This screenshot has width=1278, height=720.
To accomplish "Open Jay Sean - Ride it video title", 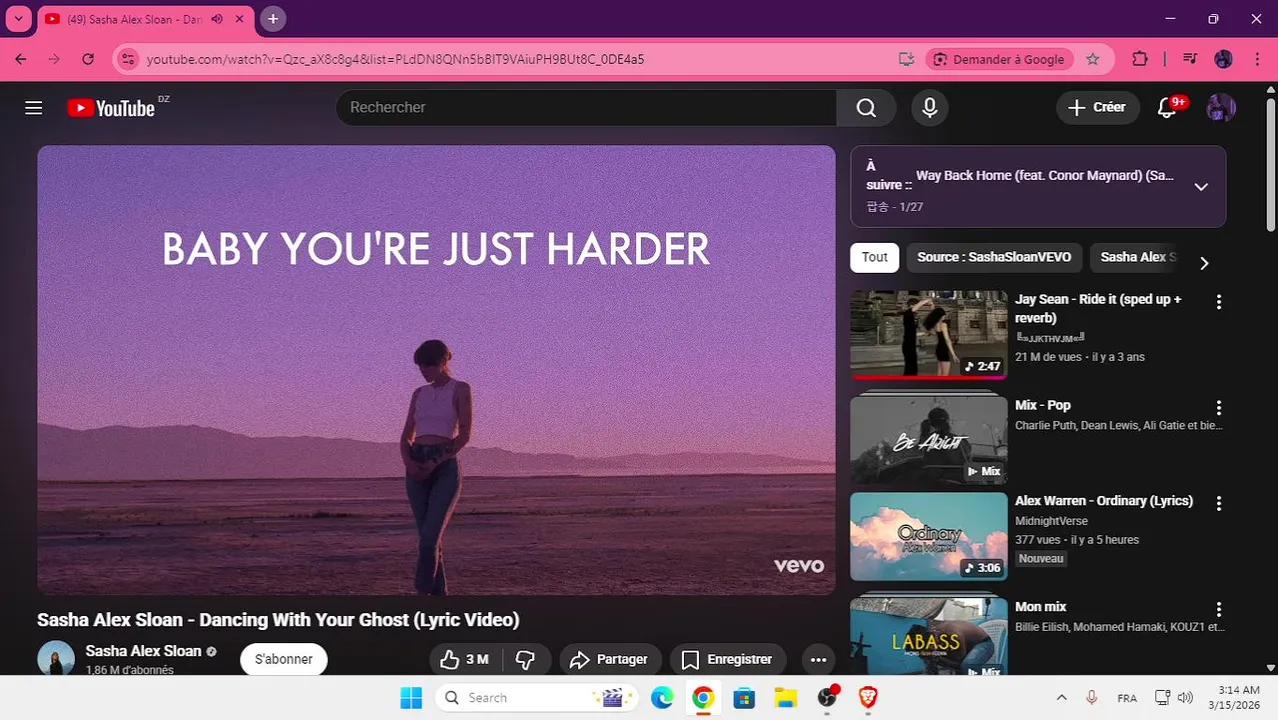I will (x=1098, y=308).
